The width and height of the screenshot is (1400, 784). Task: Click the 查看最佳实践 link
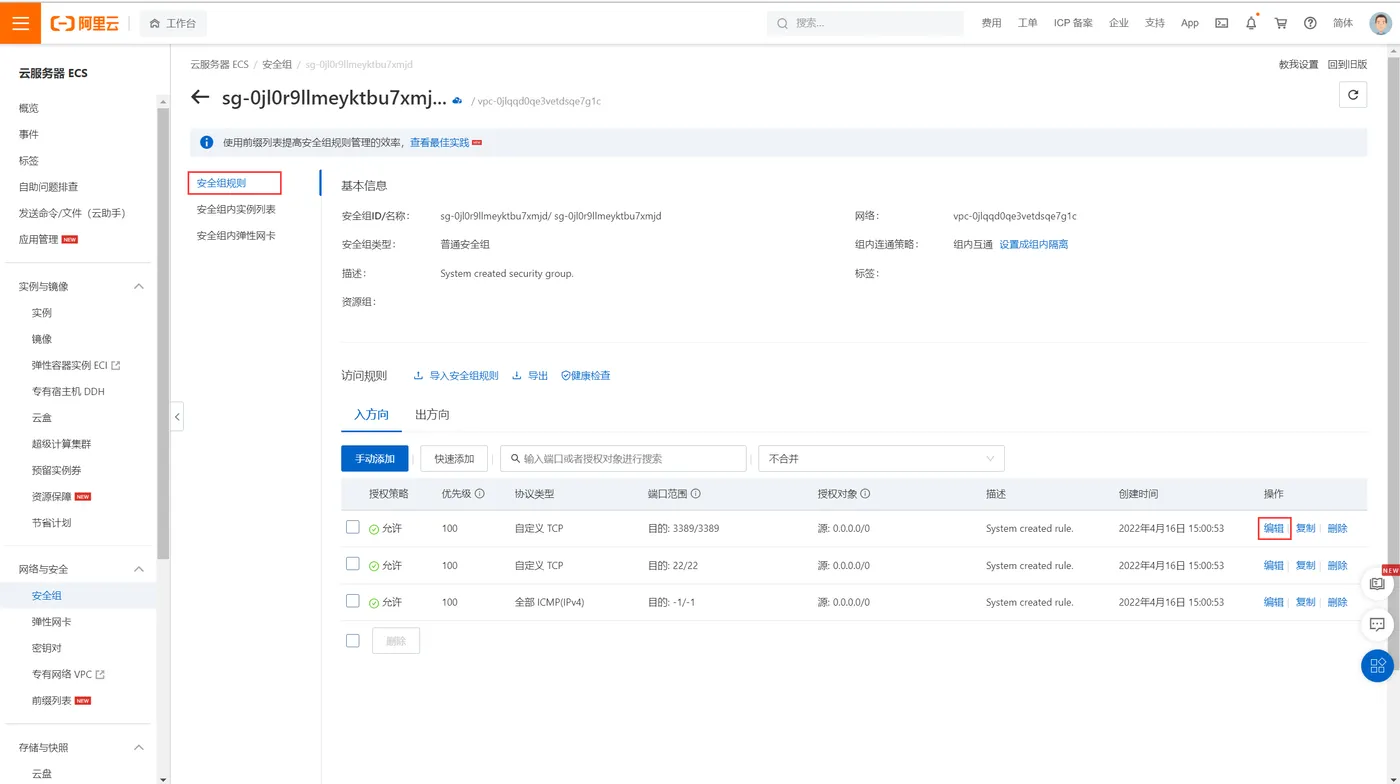440,143
